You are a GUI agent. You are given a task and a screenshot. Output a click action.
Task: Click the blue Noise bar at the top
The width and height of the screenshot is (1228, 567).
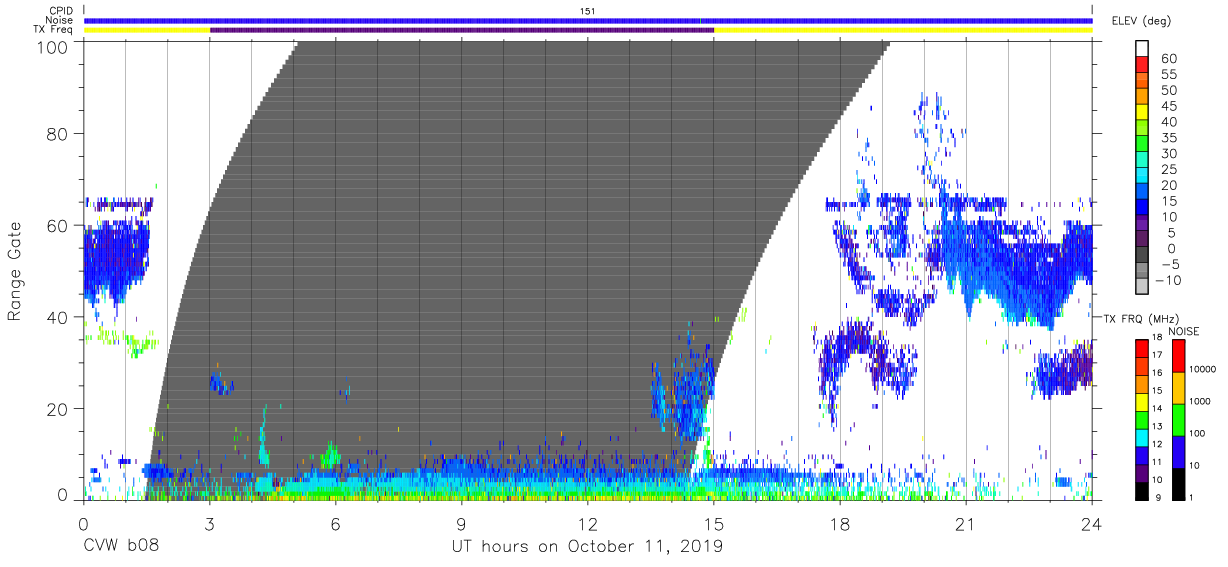[588, 20]
